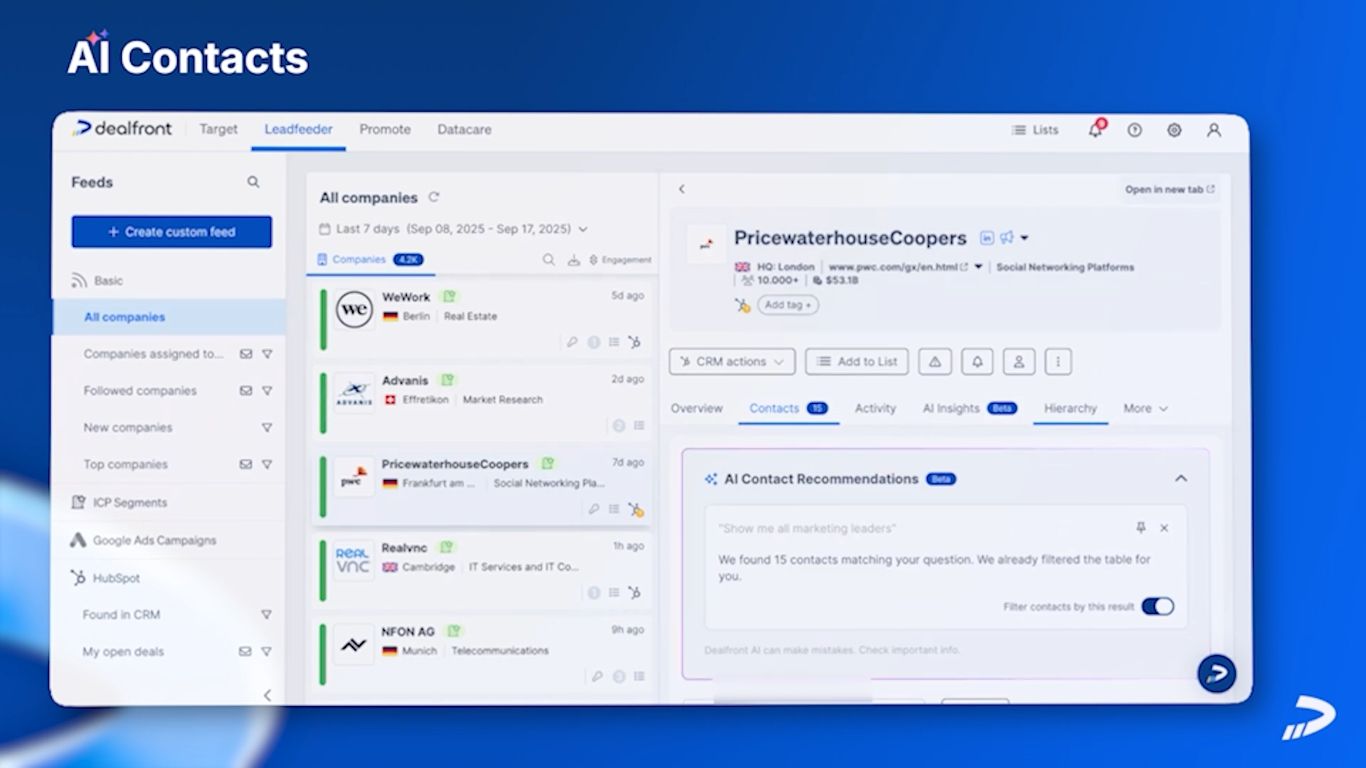The height and width of the screenshot is (768, 1366).
Task: Open the CRM actions dropdown
Action: (732, 362)
